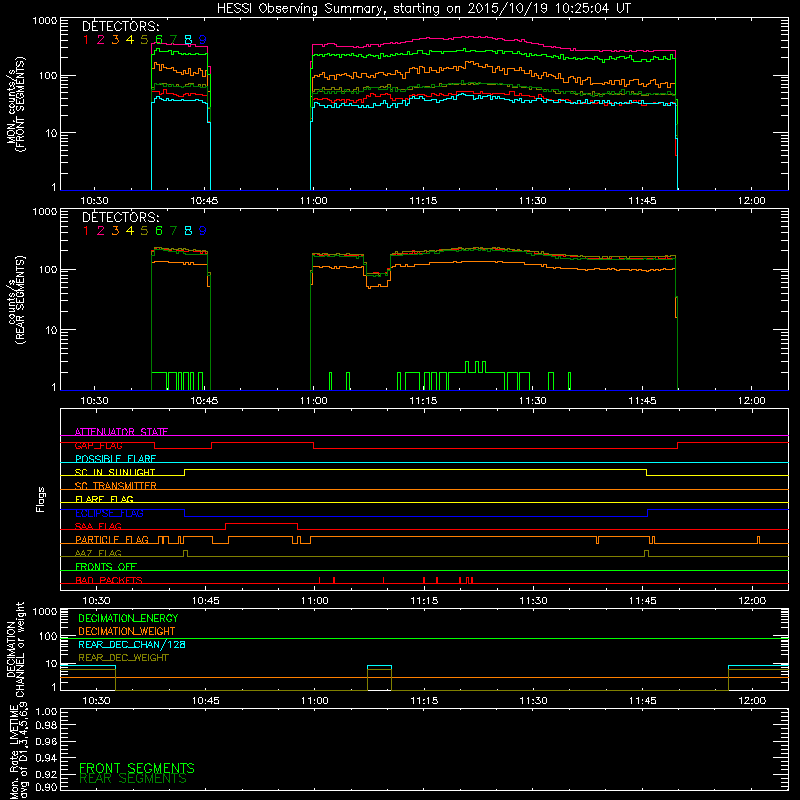Click the 11:15 tick label below front segments plot
Screen dimensions: 800x800
[423, 201]
